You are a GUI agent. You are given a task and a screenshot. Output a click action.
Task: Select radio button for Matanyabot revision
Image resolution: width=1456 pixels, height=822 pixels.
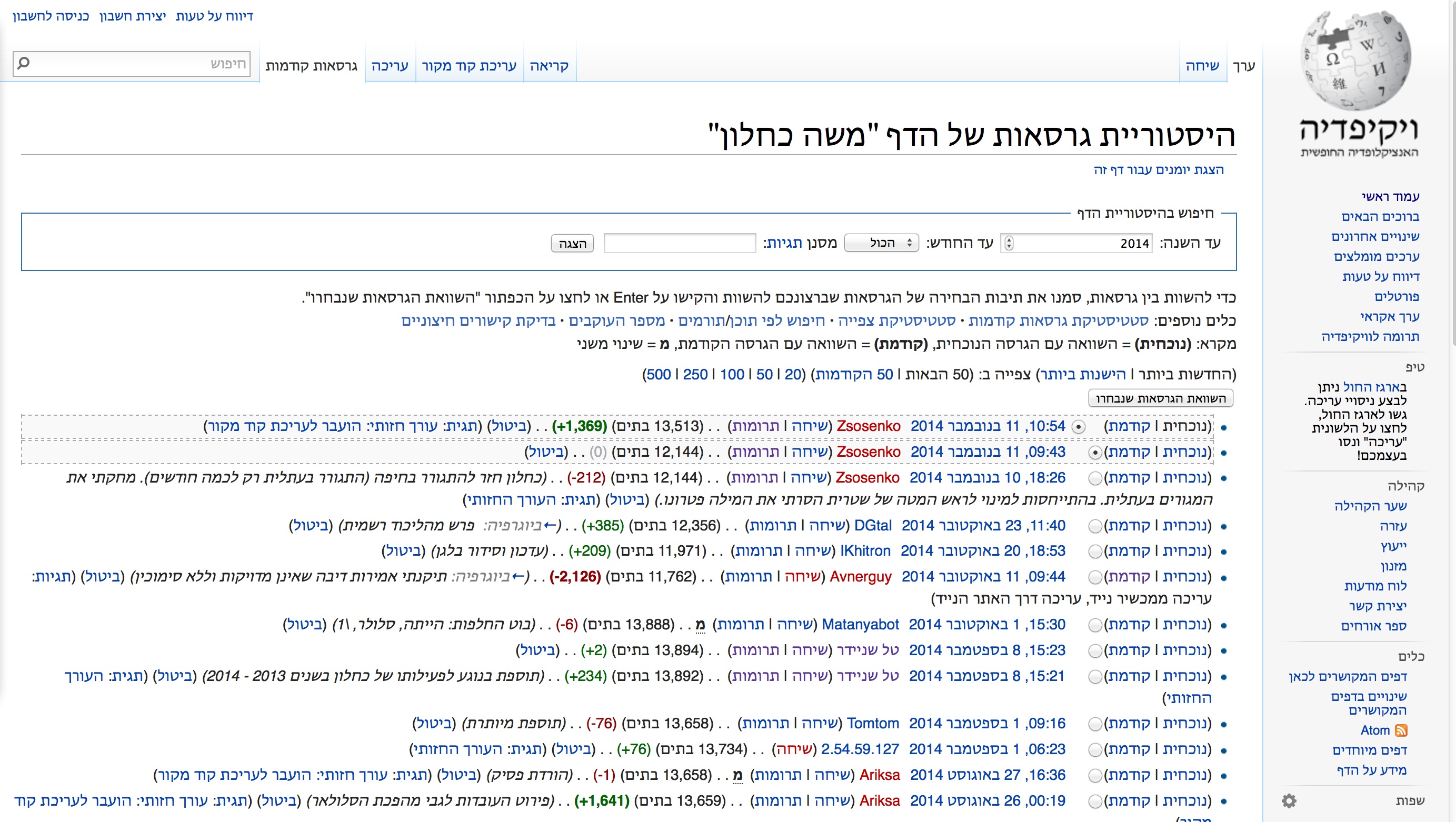[1095, 625]
